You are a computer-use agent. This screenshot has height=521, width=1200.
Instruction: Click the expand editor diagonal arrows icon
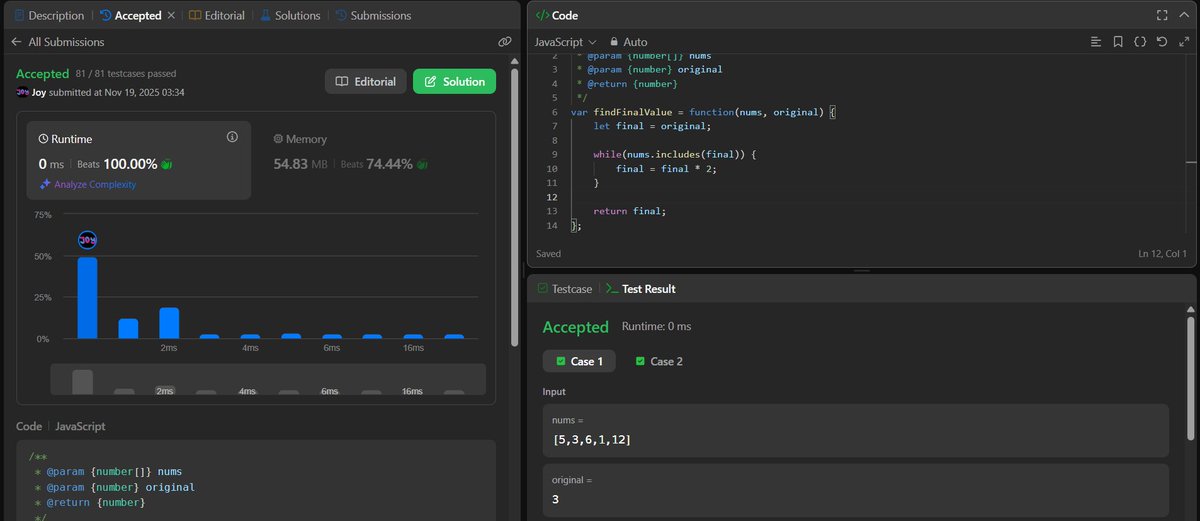click(x=1184, y=42)
